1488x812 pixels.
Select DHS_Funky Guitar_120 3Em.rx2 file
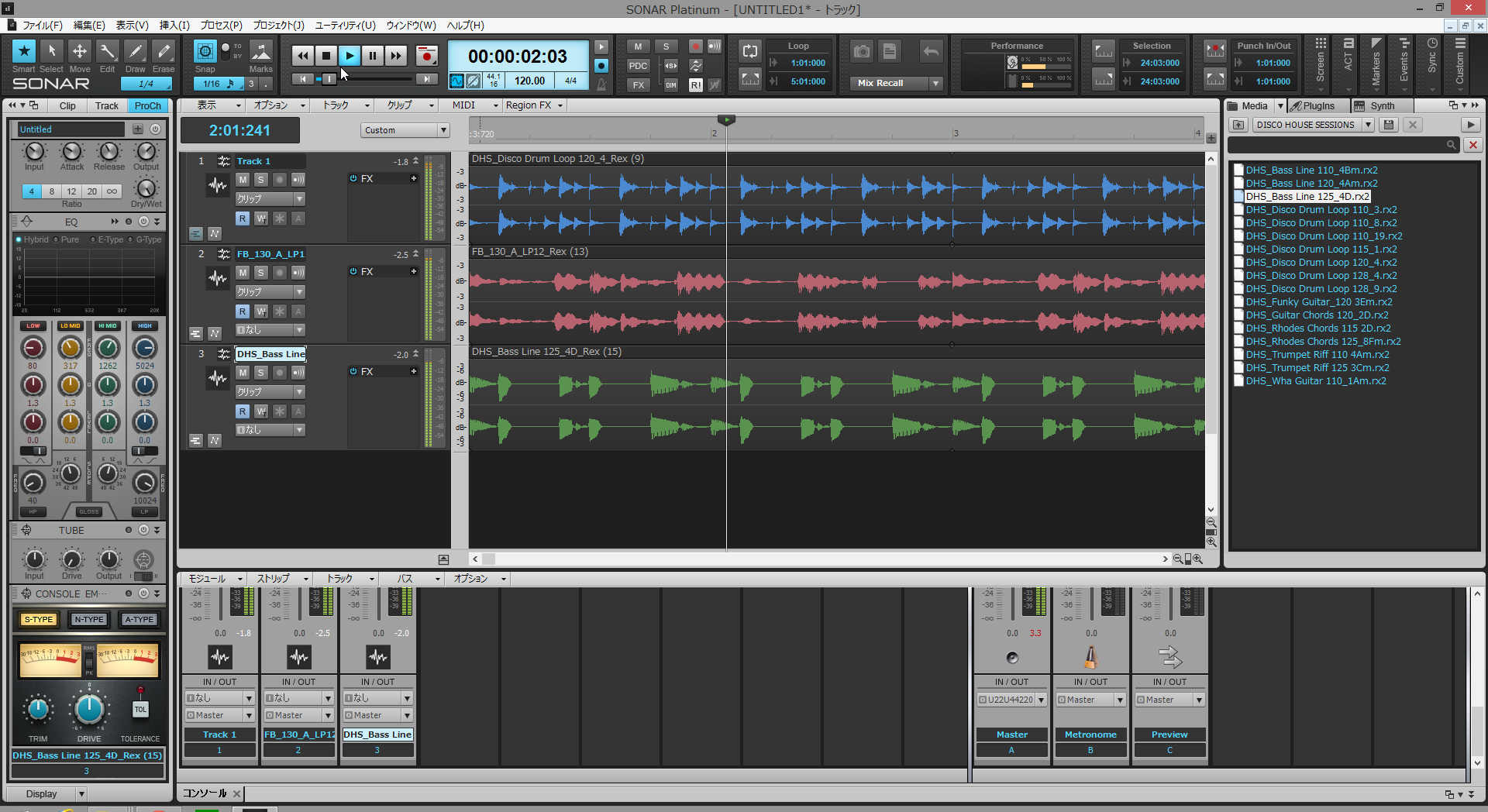[x=1318, y=302]
